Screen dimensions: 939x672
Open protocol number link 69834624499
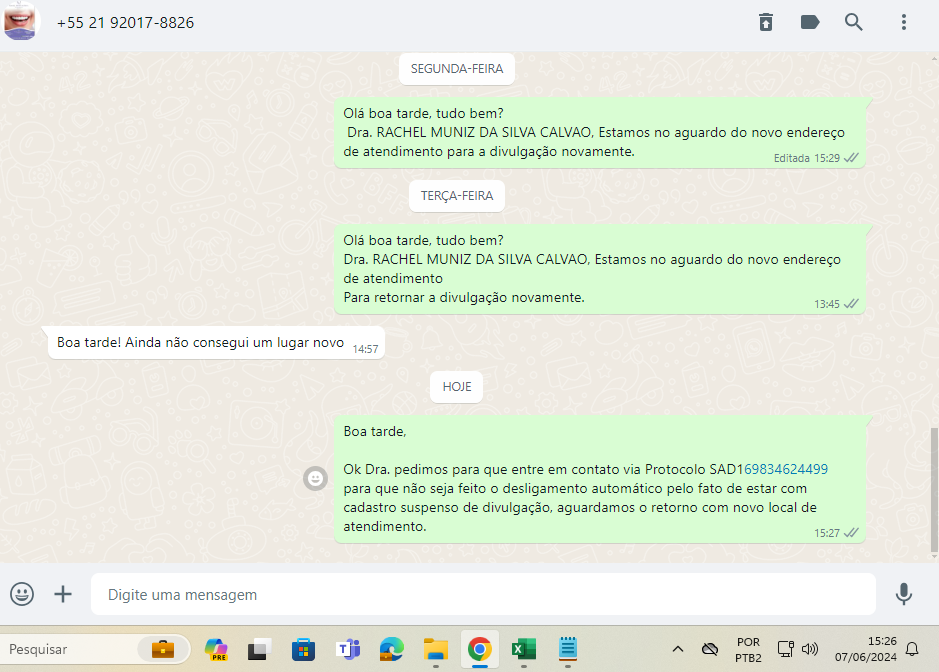(x=786, y=469)
